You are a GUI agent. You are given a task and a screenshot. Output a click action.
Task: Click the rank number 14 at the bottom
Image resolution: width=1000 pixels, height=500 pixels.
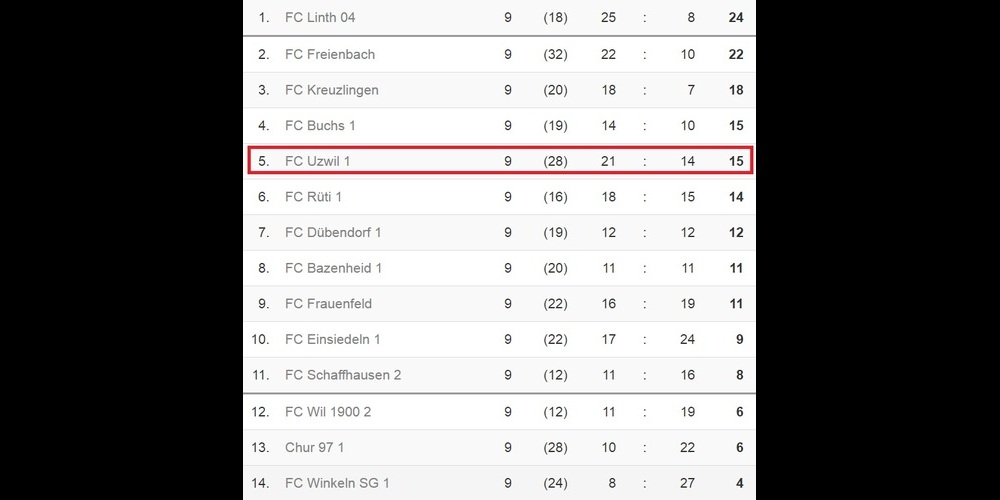[261, 484]
